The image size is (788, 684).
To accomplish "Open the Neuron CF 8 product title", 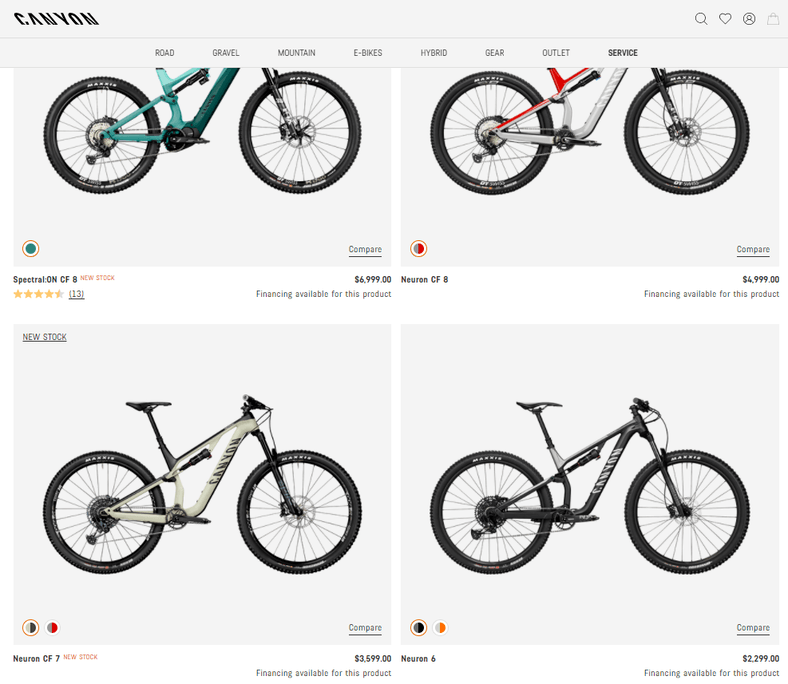I will (425, 279).
